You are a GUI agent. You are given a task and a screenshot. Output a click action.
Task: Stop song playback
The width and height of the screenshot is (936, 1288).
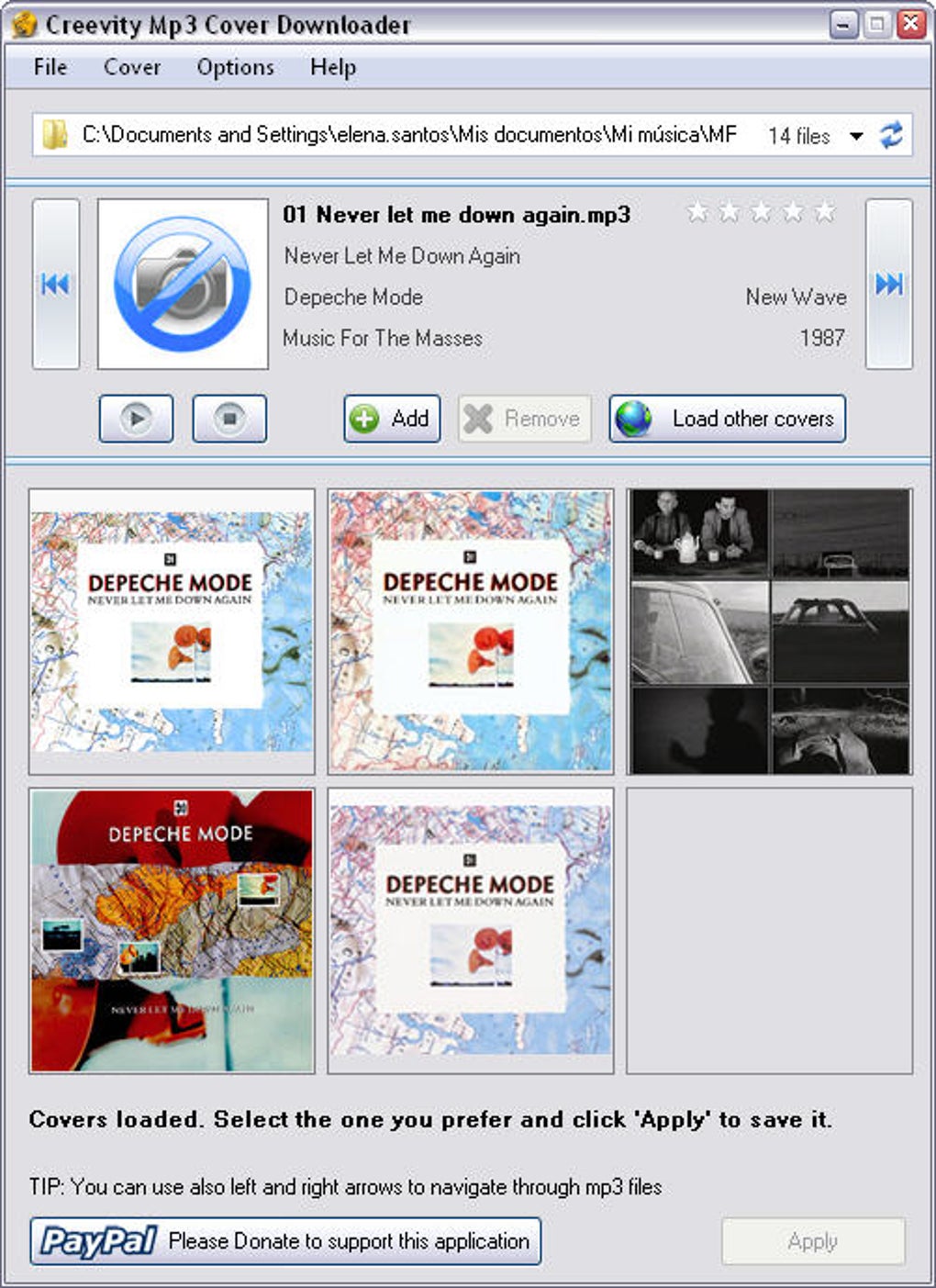(x=229, y=419)
